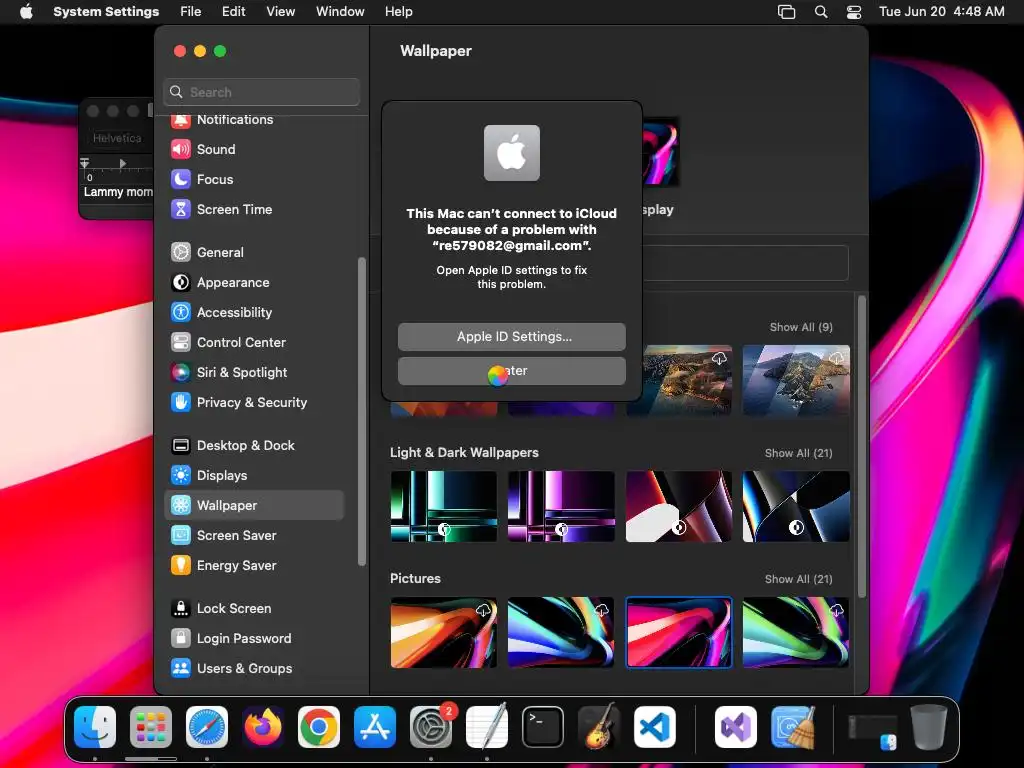
Task: Click the date and time clock
Action: (942, 12)
